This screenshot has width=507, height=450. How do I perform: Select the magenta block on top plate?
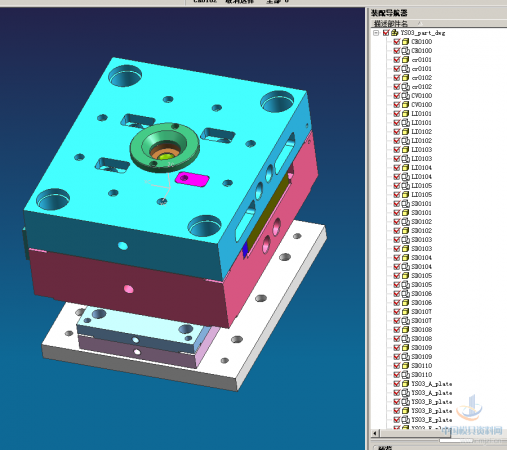pos(192,179)
